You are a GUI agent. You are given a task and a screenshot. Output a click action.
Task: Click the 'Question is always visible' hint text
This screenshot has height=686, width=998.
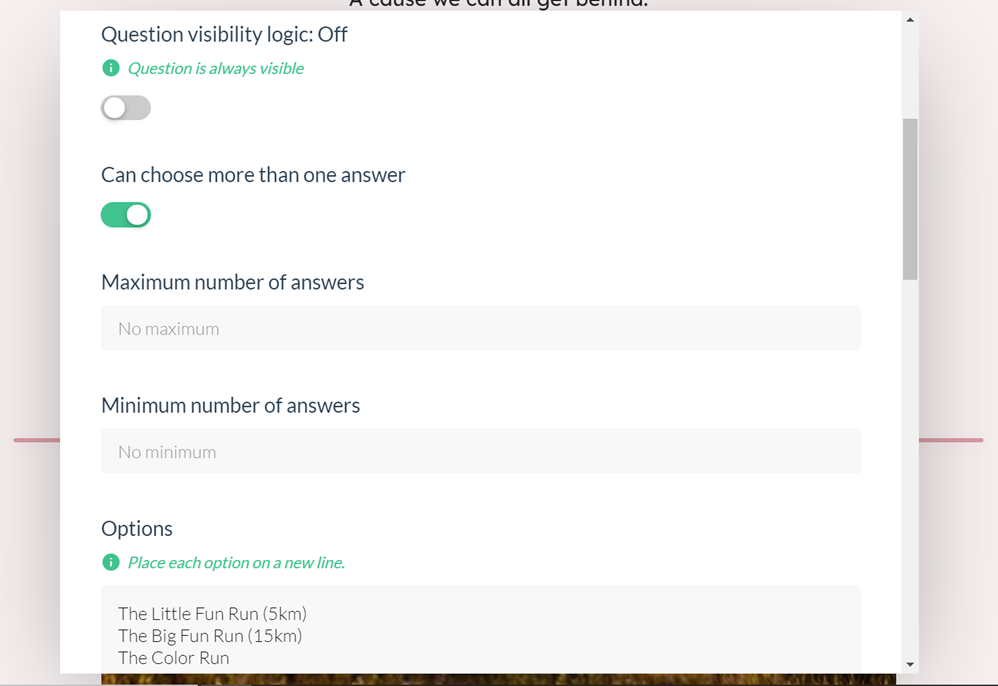tap(216, 69)
